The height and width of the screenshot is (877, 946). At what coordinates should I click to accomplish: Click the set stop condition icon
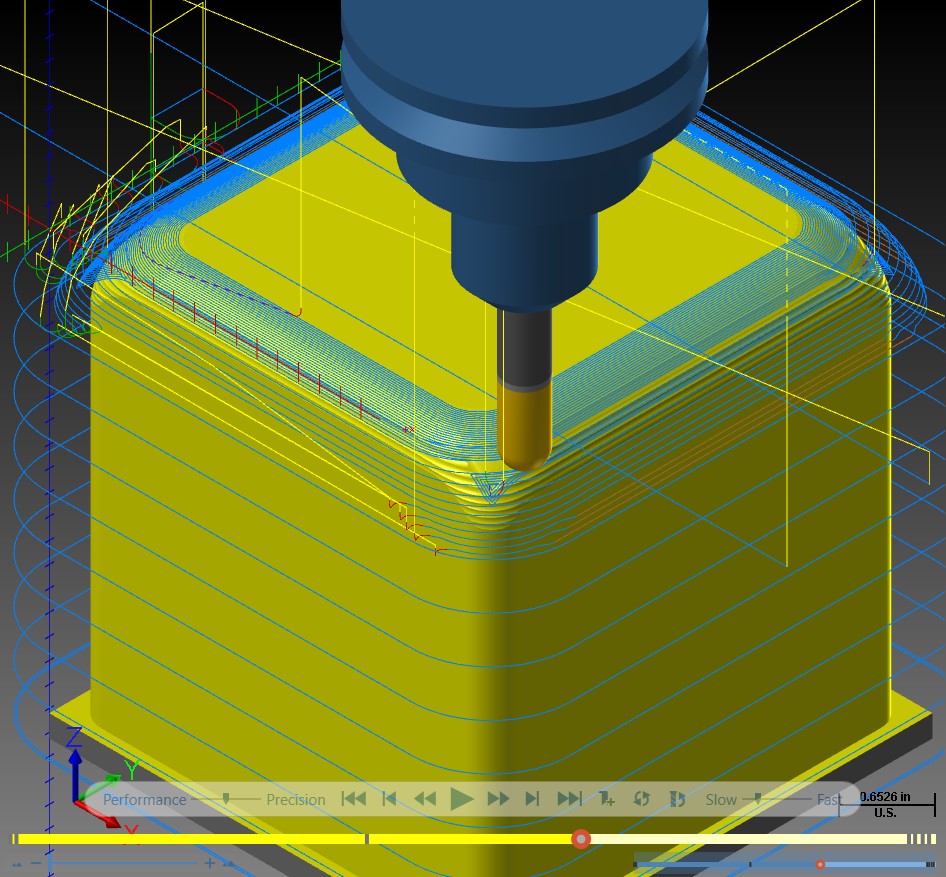(606, 799)
